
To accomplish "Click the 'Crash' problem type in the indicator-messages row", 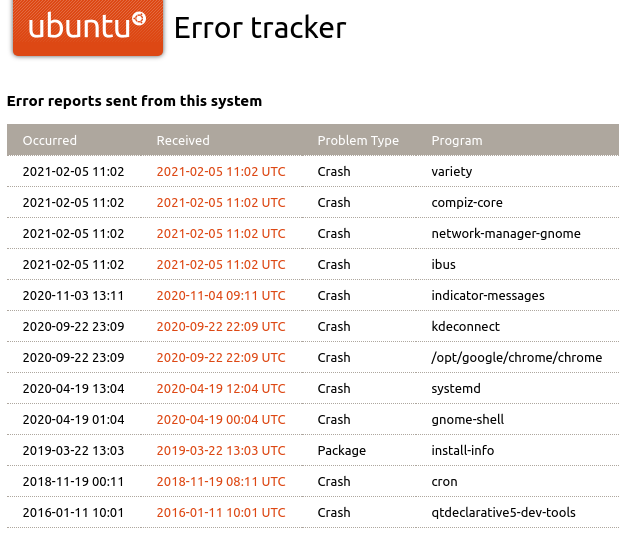I will [334, 296].
